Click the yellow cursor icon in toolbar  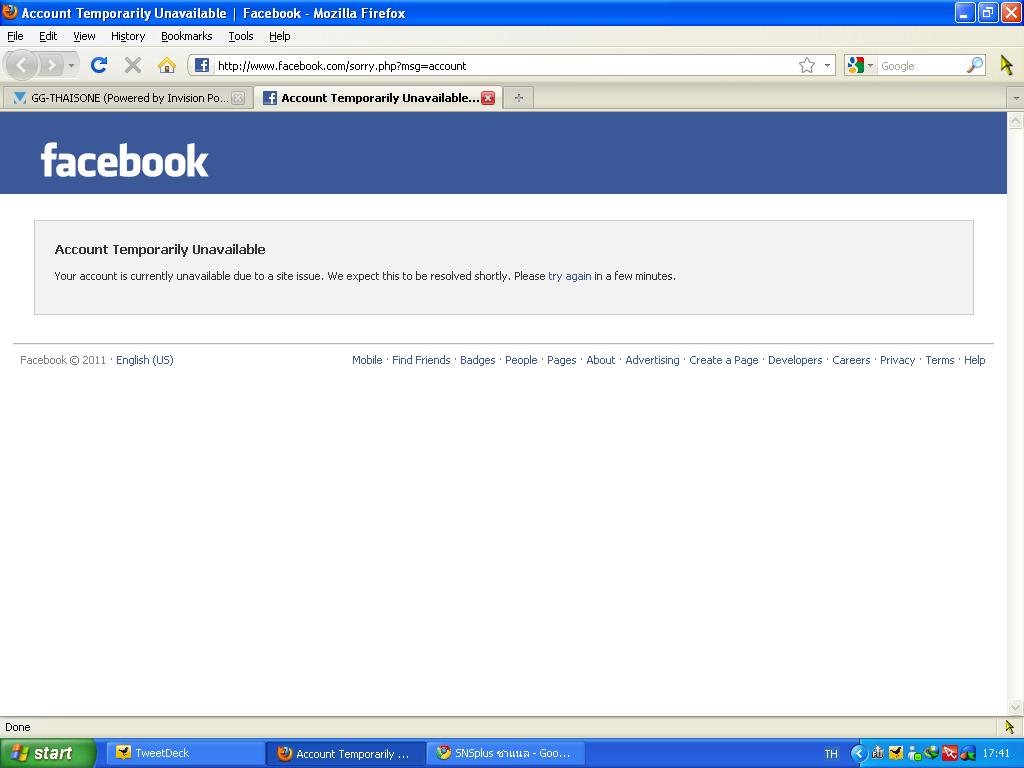[1006, 65]
